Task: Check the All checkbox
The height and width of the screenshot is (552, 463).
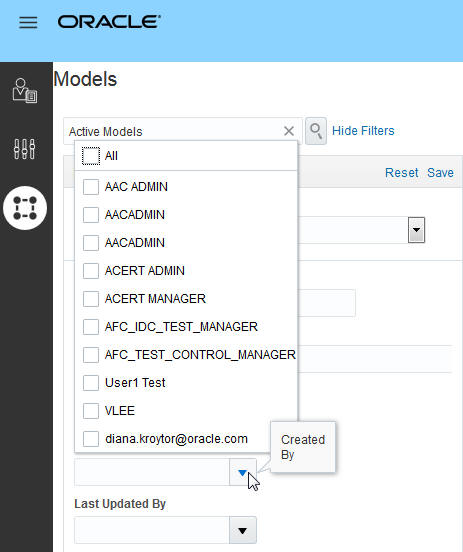Action: (x=91, y=156)
